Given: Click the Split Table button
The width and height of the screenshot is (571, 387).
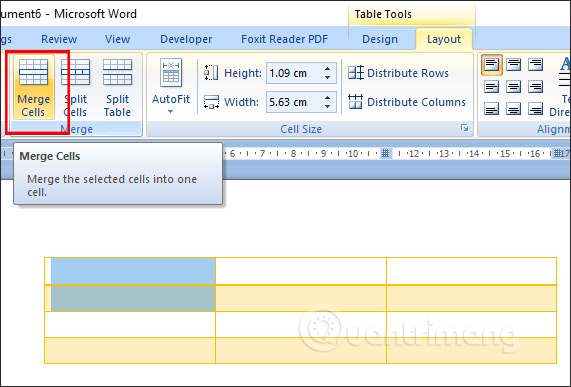Looking at the screenshot, I should pyautogui.click(x=117, y=87).
